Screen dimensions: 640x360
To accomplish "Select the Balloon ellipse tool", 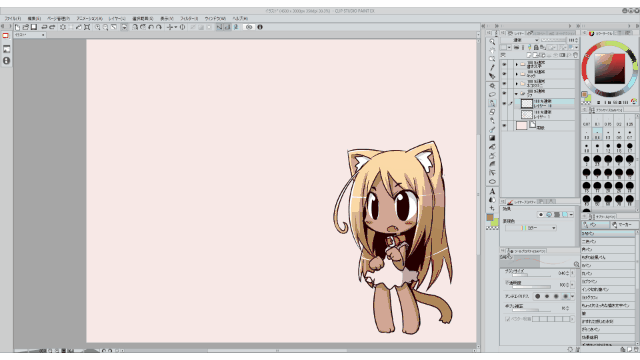I will 492,182.
